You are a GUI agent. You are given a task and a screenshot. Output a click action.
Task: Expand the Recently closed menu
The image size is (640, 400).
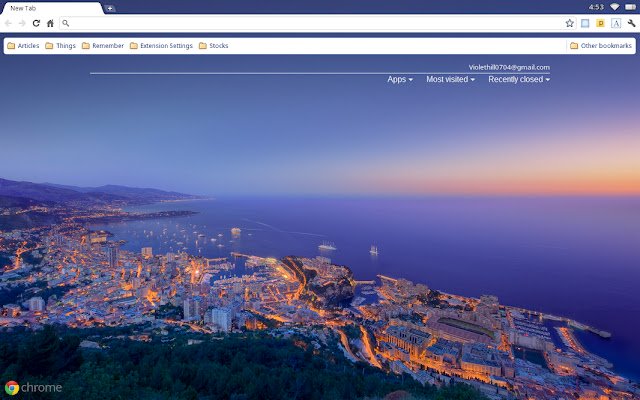click(x=519, y=79)
